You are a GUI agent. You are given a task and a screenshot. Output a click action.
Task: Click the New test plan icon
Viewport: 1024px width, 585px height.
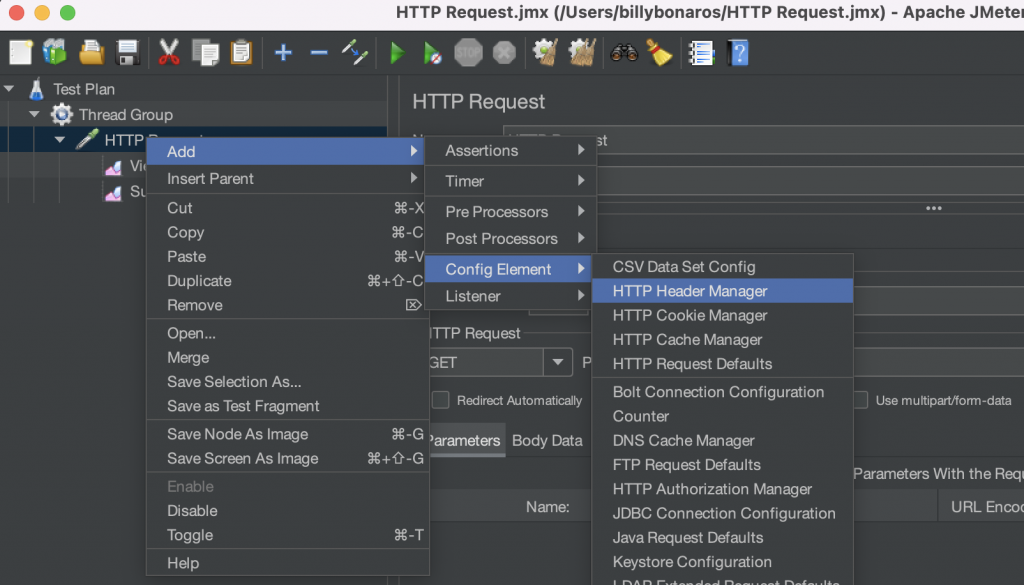[x=21, y=52]
